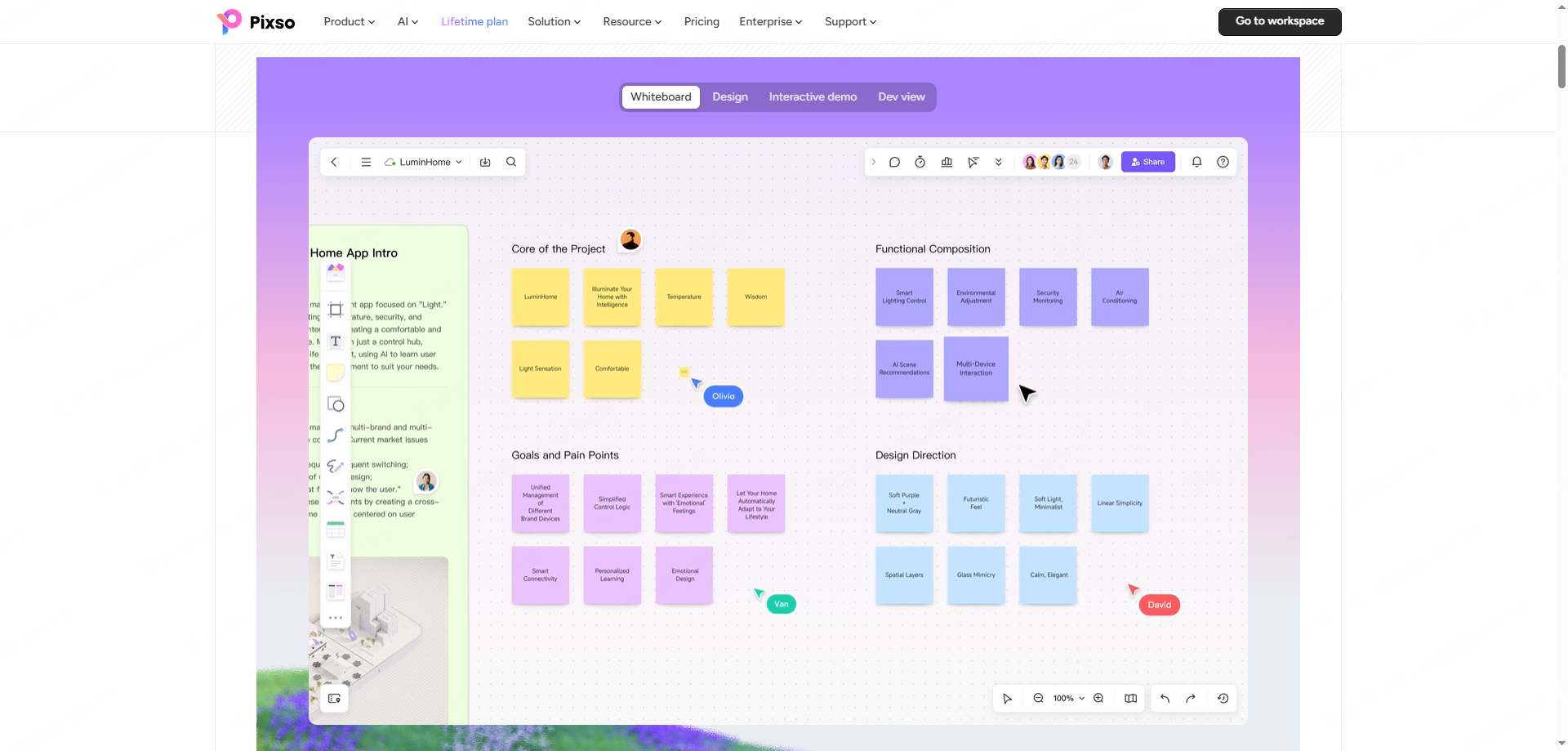Open the hamburger menu in whiteboard header
The width and height of the screenshot is (1568, 751).
(x=366, y=162)
